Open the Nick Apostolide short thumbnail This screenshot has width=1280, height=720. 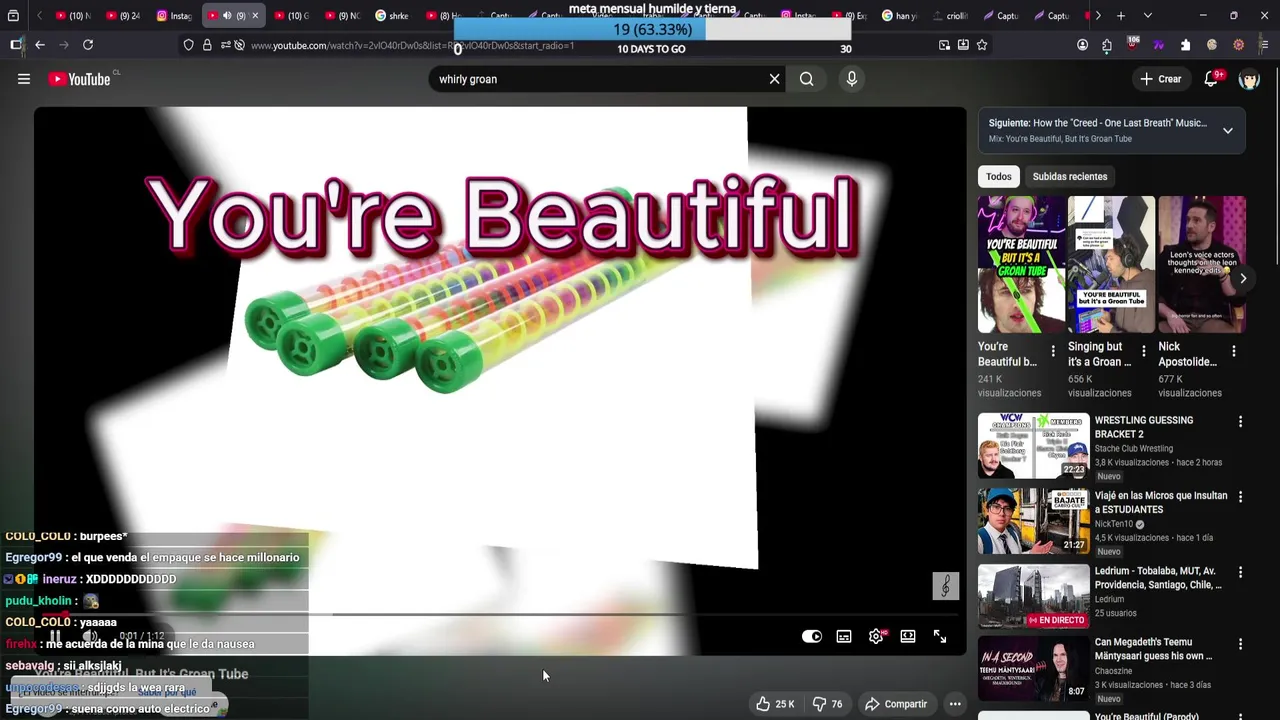1202,264
